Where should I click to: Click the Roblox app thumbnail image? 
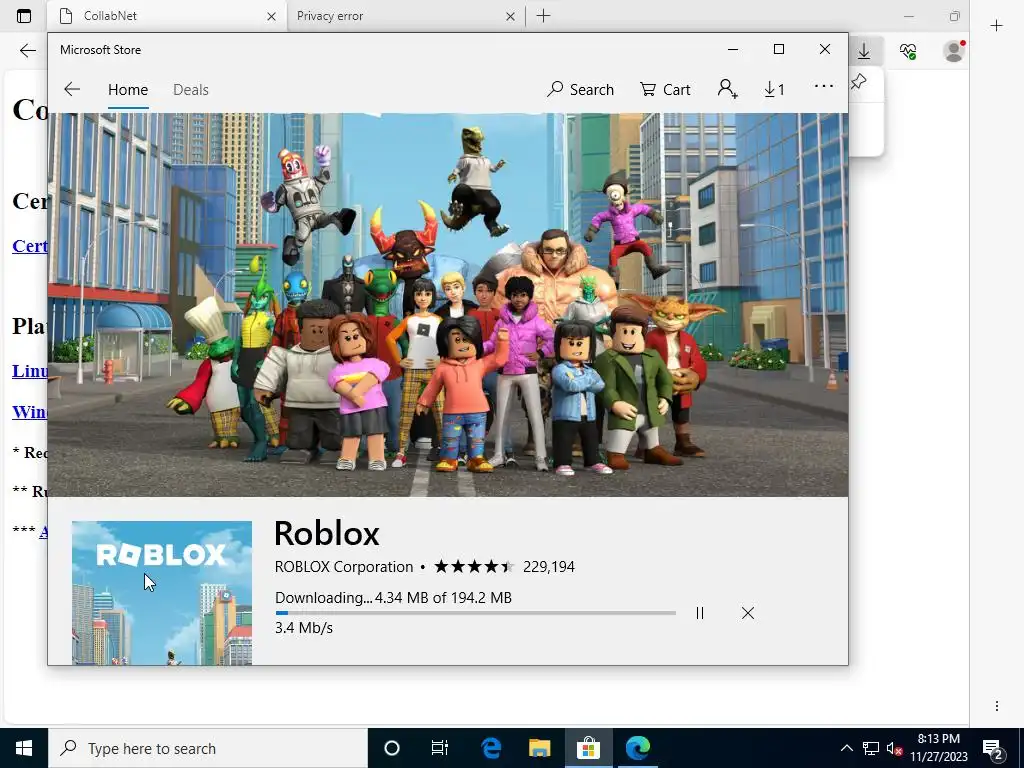tap(162, 593)
